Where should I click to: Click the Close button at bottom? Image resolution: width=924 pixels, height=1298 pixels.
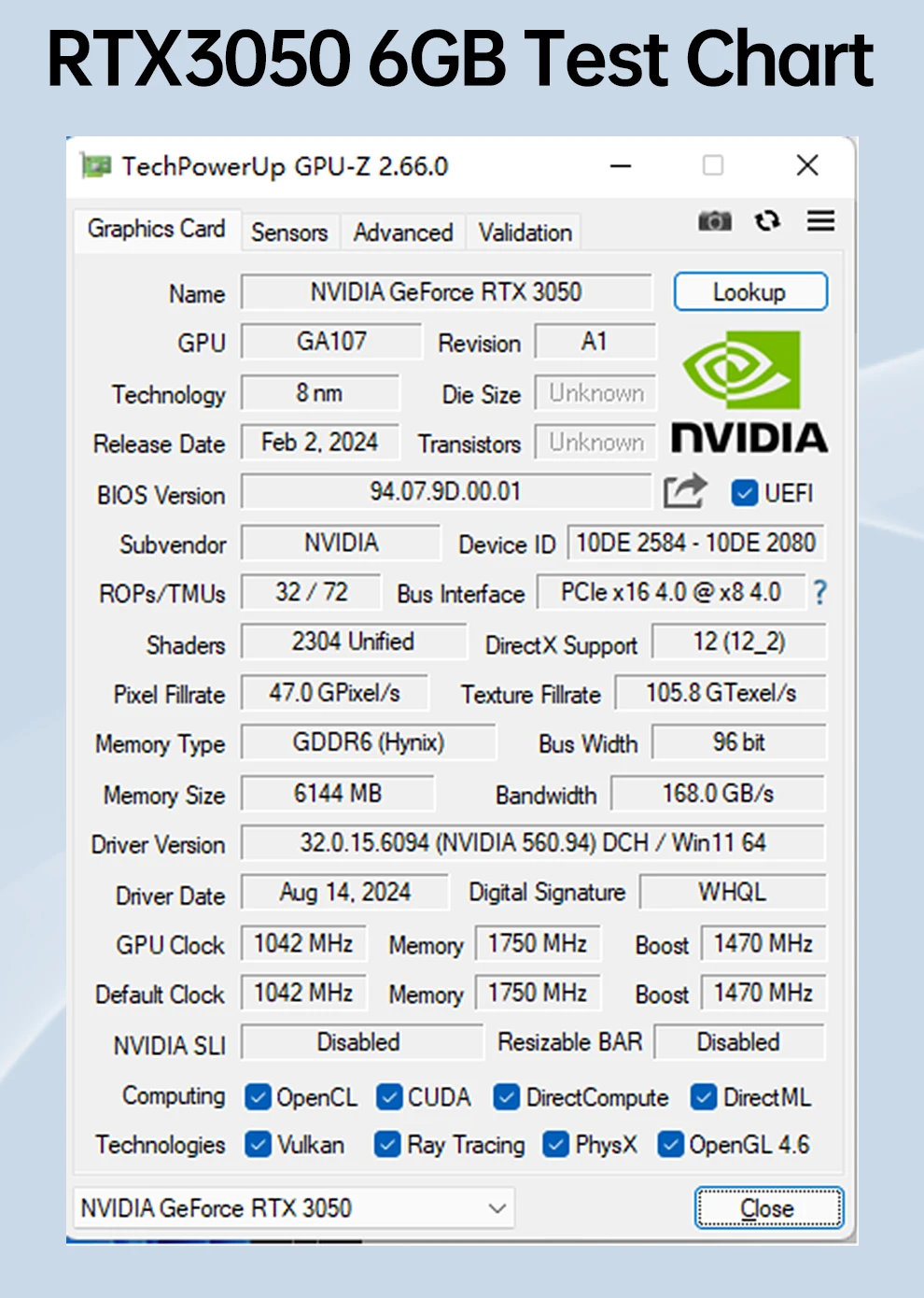[x=768, y=1208]
